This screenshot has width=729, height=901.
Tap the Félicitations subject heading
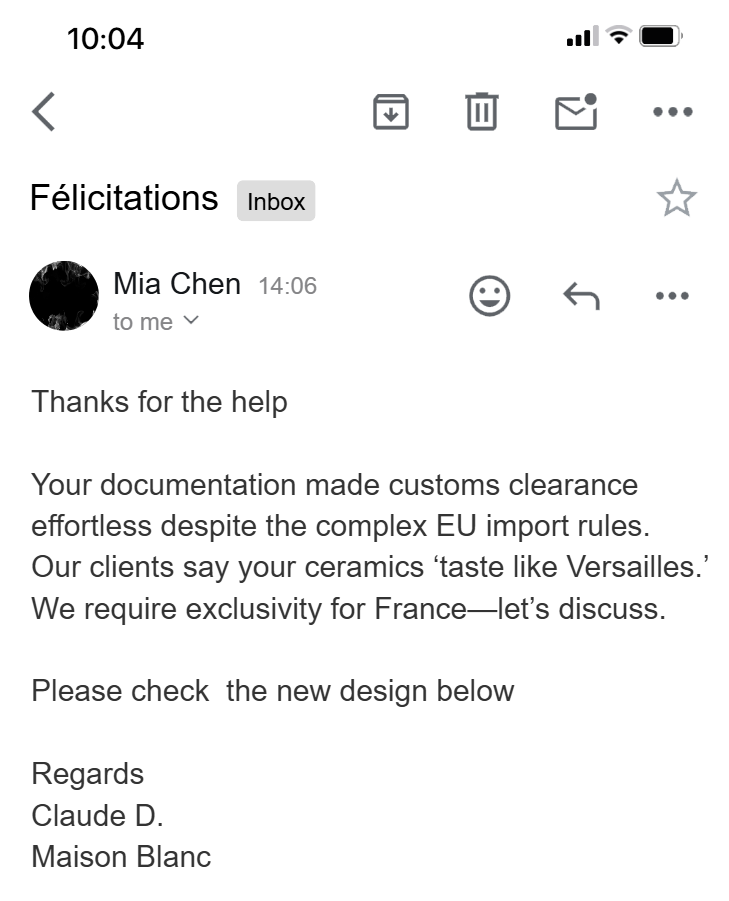(124, 198)
